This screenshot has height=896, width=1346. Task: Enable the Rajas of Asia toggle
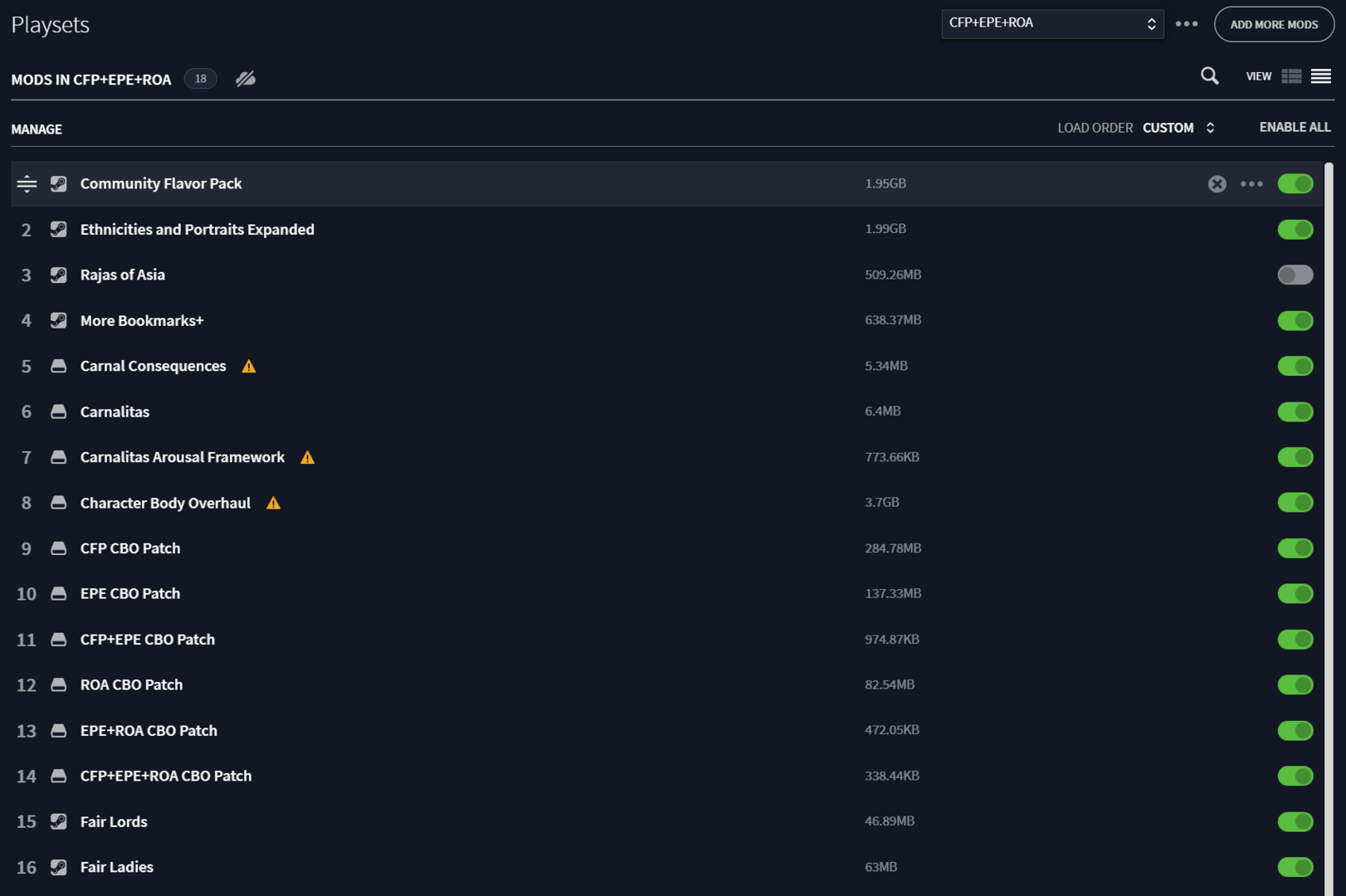1295,275
